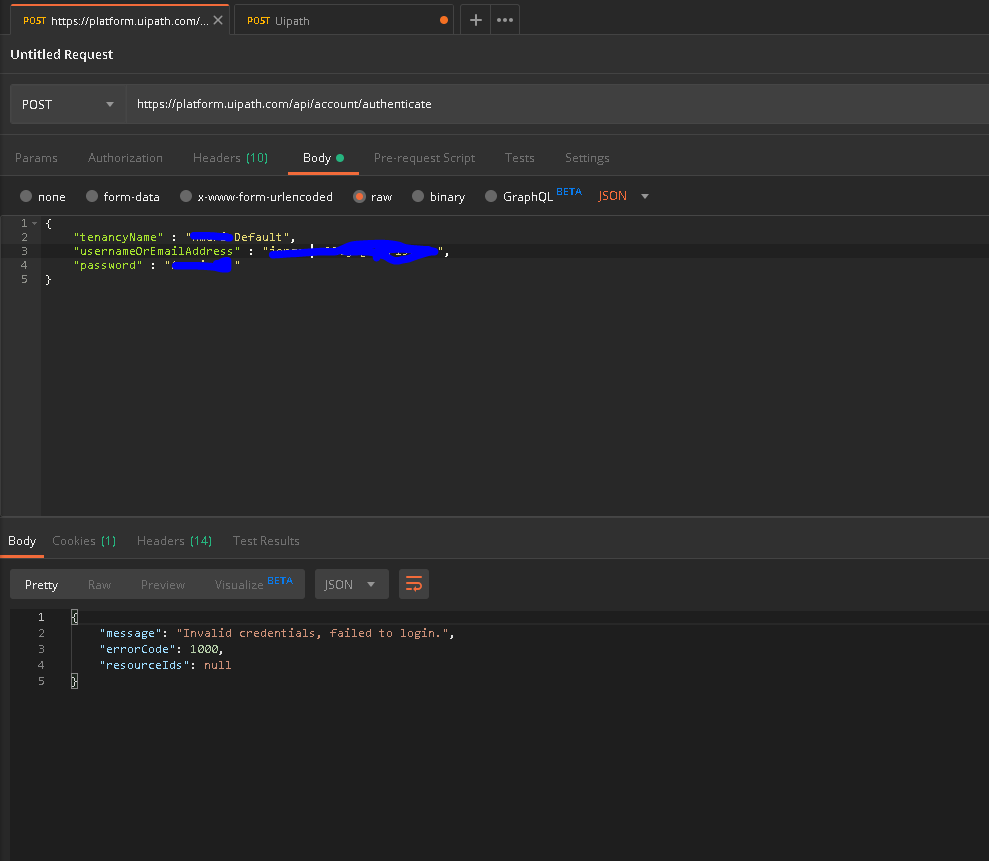Open the Authorization tab
Screen dimensions: 989x861
click(x=125, y=158)
